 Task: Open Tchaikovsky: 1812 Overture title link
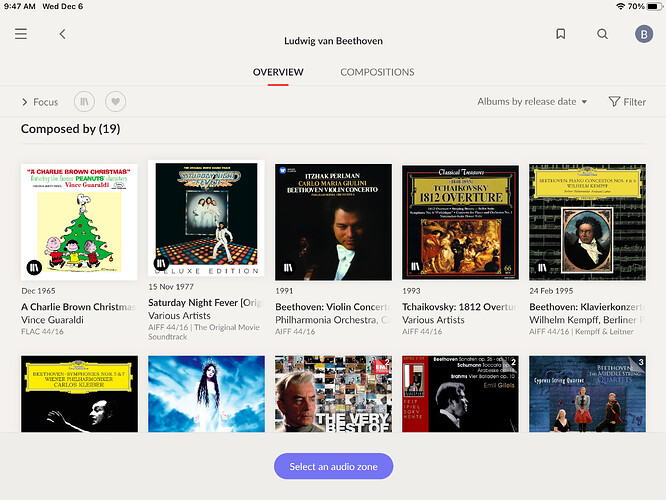(460, 307)
